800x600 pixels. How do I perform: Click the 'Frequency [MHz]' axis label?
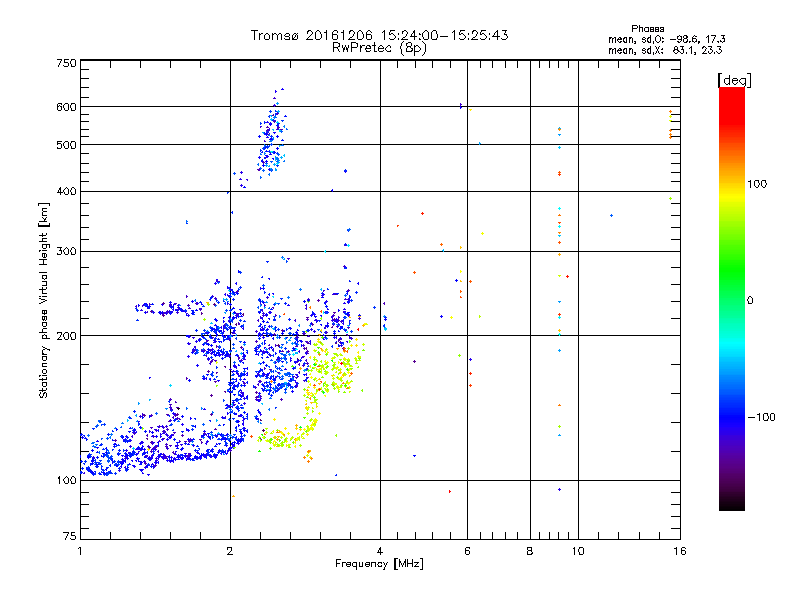(x=379, y=564)
